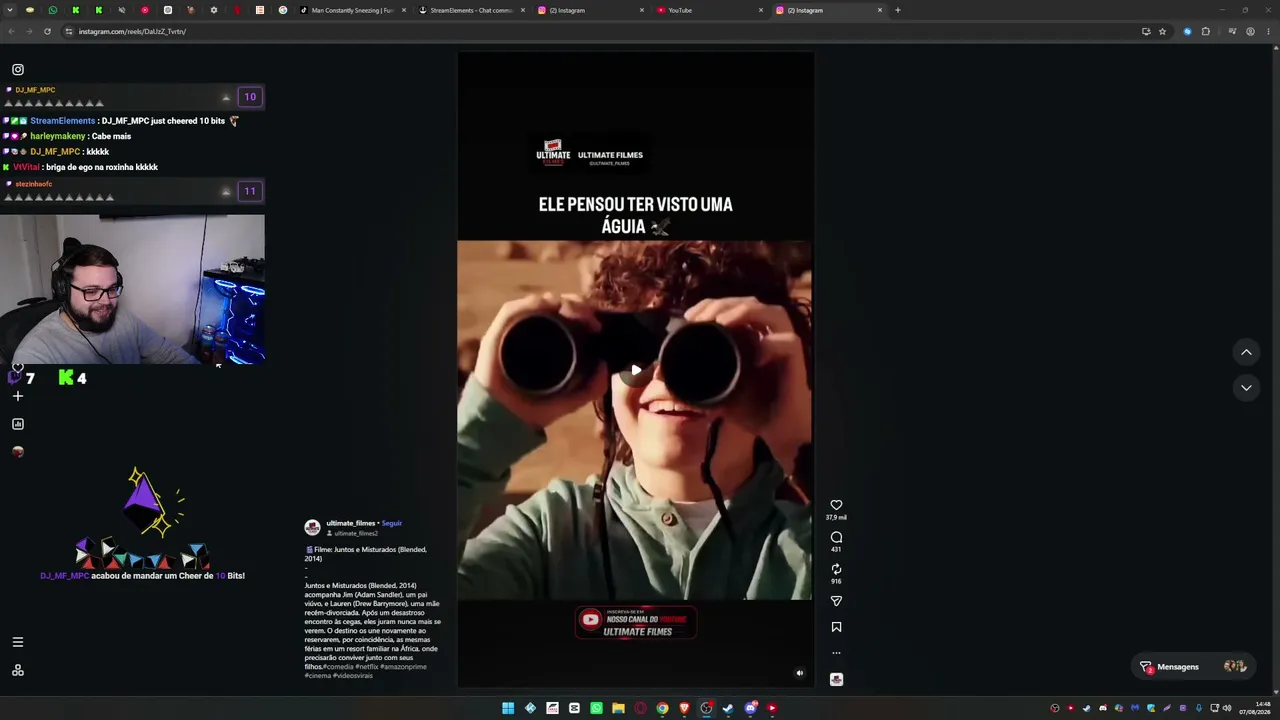The width and height of the screenshot is (1280, 720).
Task: Go to the previous reel with up arrow
Action: click(x=1246, y=352)
